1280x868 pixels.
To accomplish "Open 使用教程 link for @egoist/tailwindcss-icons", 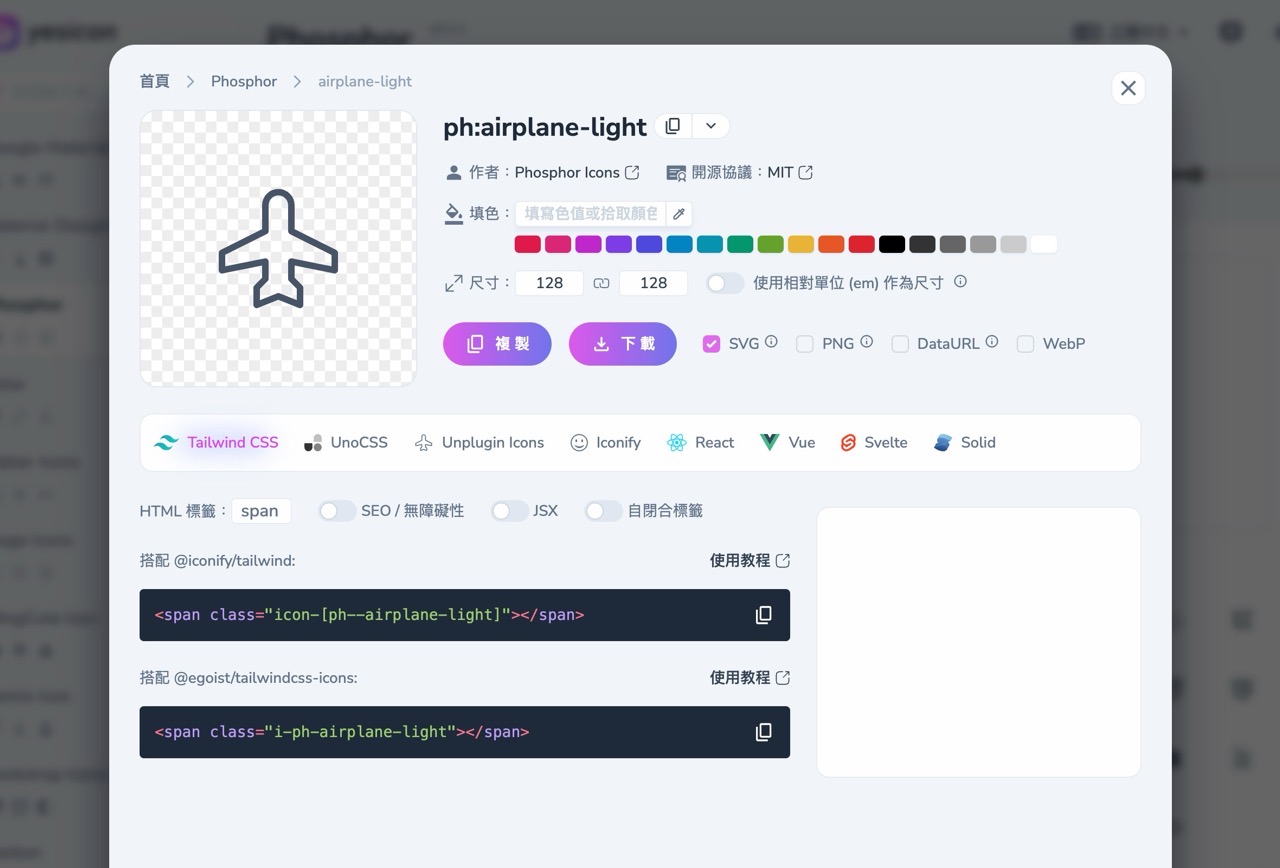I will [x=750, y=678].
